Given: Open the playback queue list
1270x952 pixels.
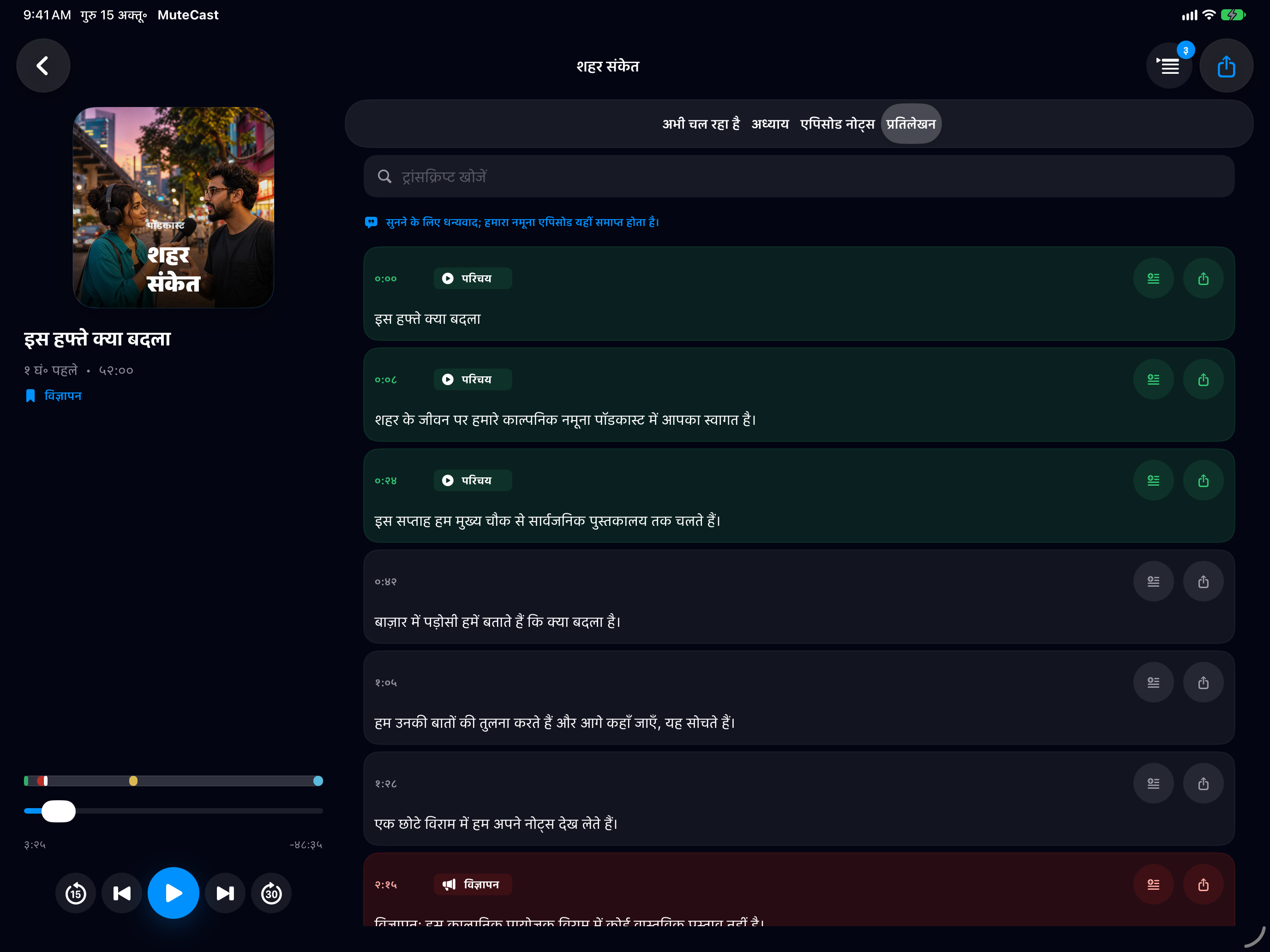Looking at the screenshot, I should (1169, 66).
